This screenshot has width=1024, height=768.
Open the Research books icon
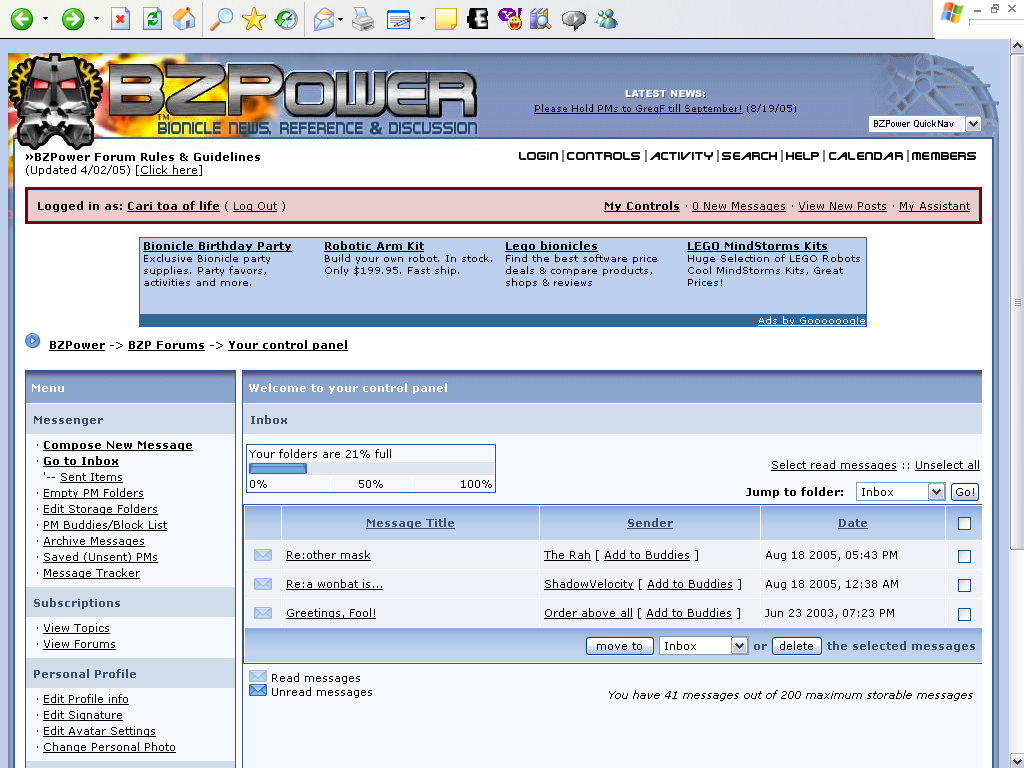(x=541, y=19)
